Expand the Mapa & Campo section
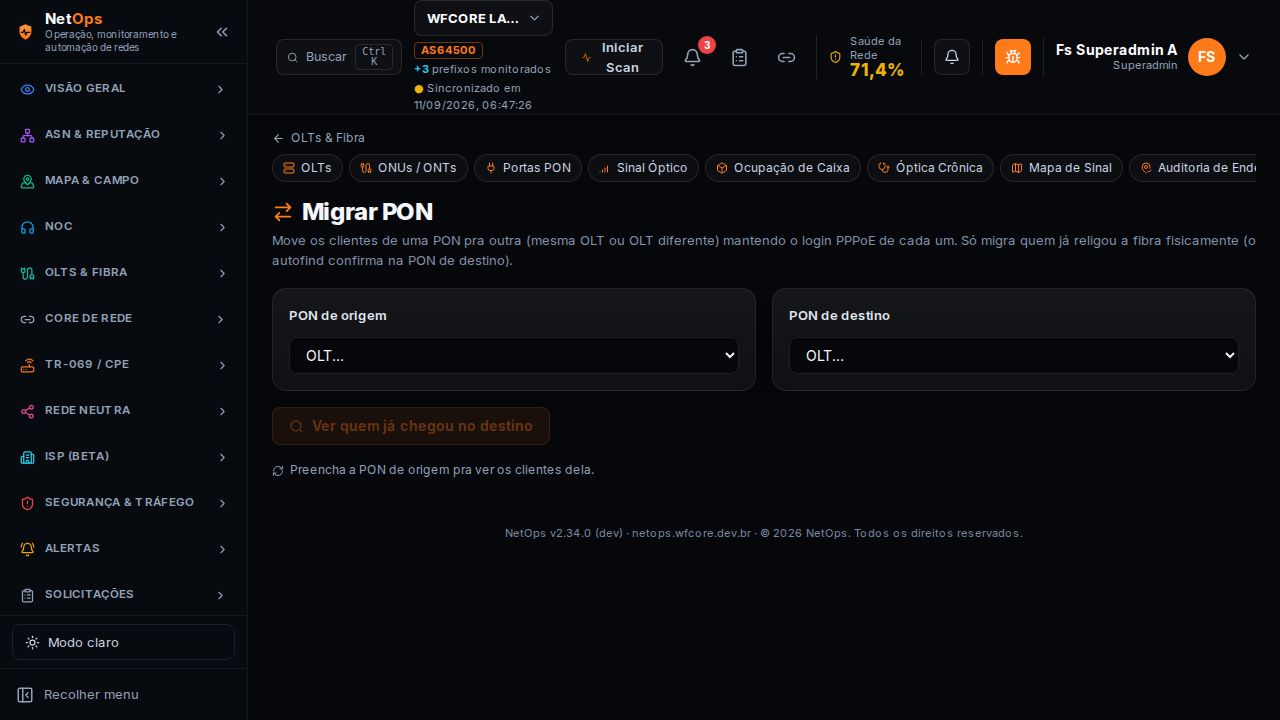The width and height of the screenshot is (1280, 720). click(123, 181)
